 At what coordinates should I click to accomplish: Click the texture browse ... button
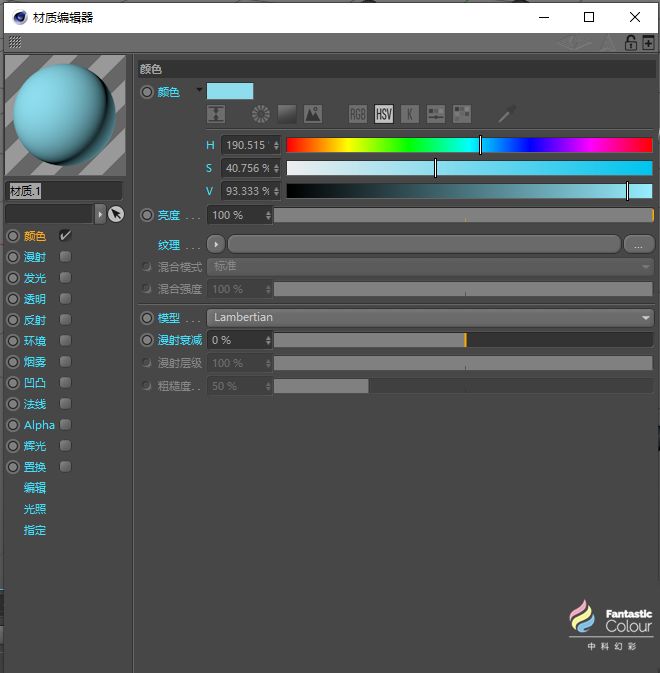pos(639,245)
